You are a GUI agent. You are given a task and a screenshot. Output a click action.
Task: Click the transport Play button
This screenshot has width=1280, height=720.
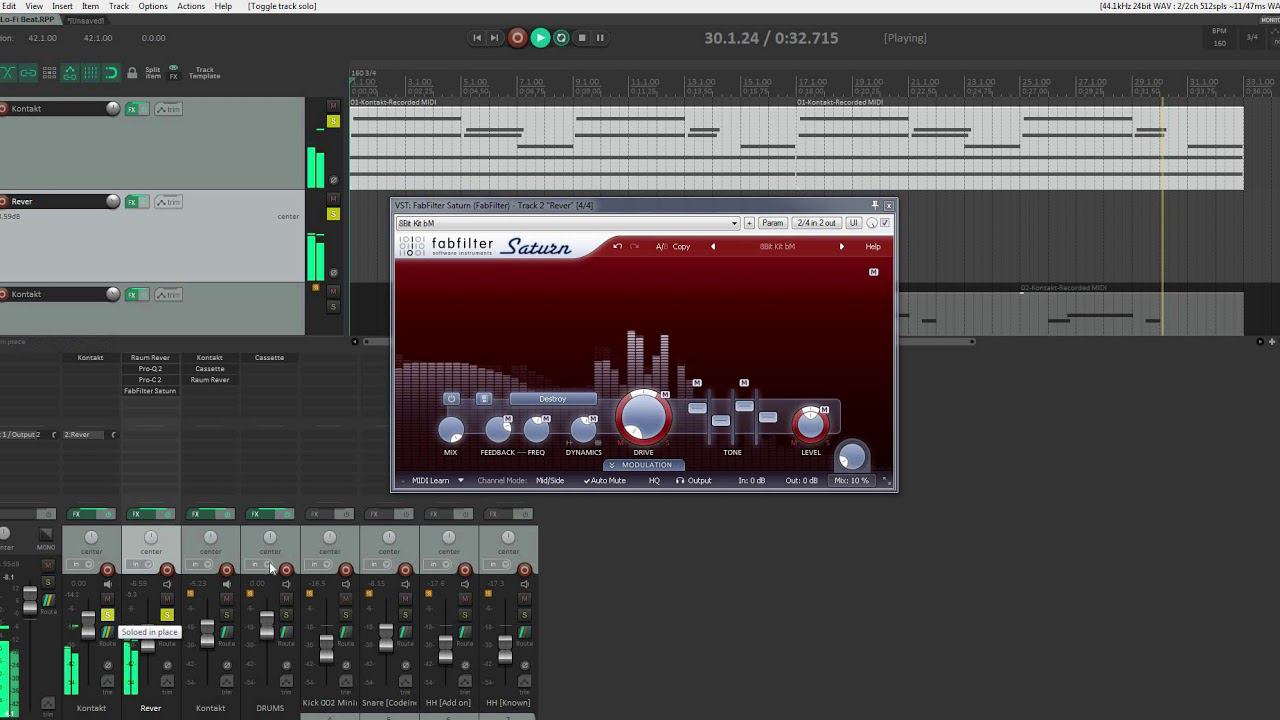(x=540, y=38)
